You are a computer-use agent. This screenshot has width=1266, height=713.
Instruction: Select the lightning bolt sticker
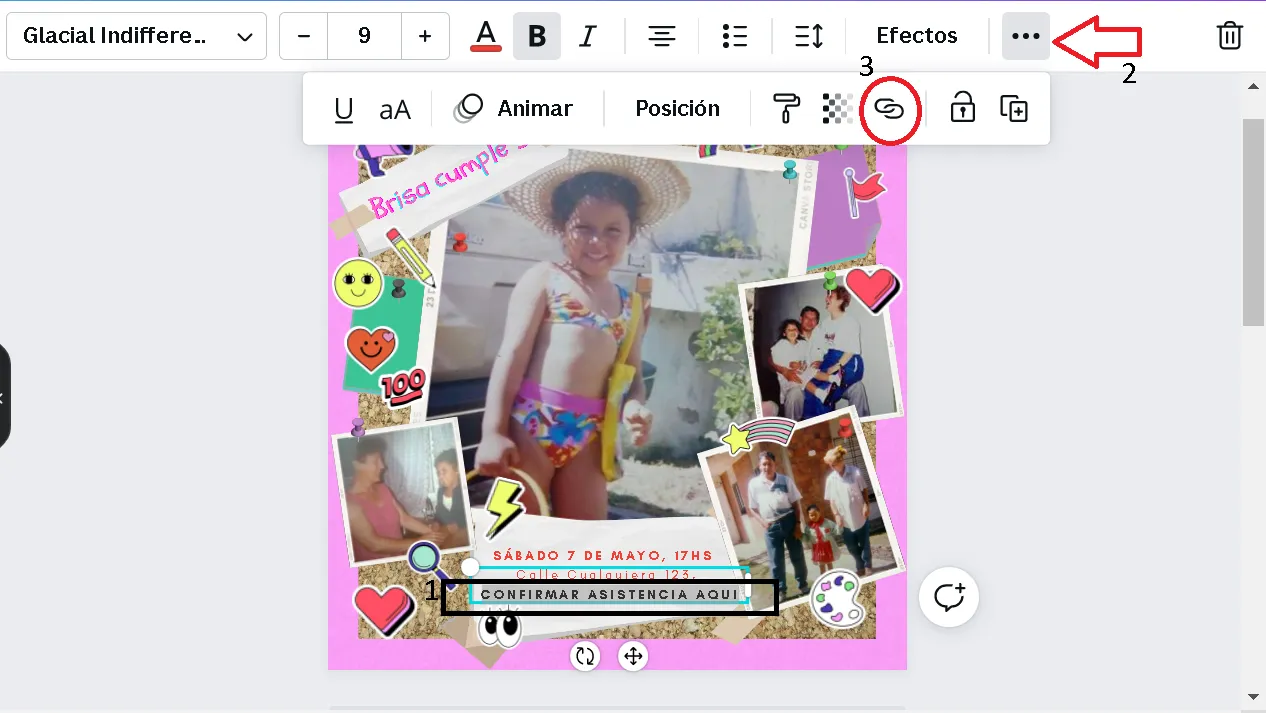click(503, 508)
